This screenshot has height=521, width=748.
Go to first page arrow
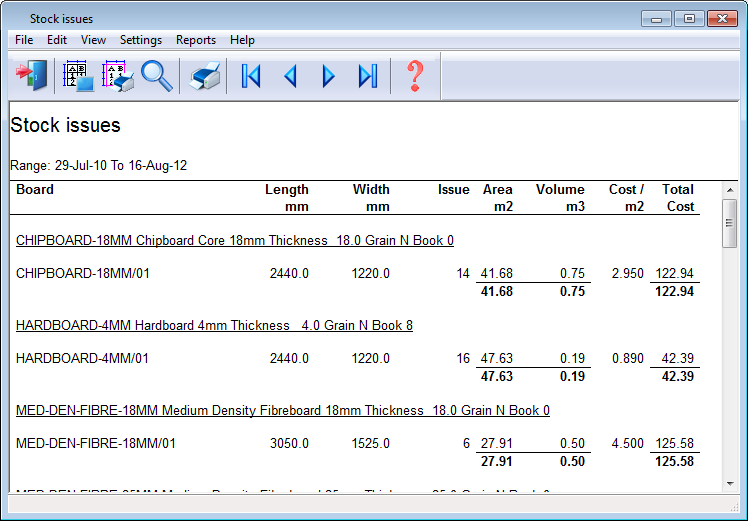pos(251,76)
